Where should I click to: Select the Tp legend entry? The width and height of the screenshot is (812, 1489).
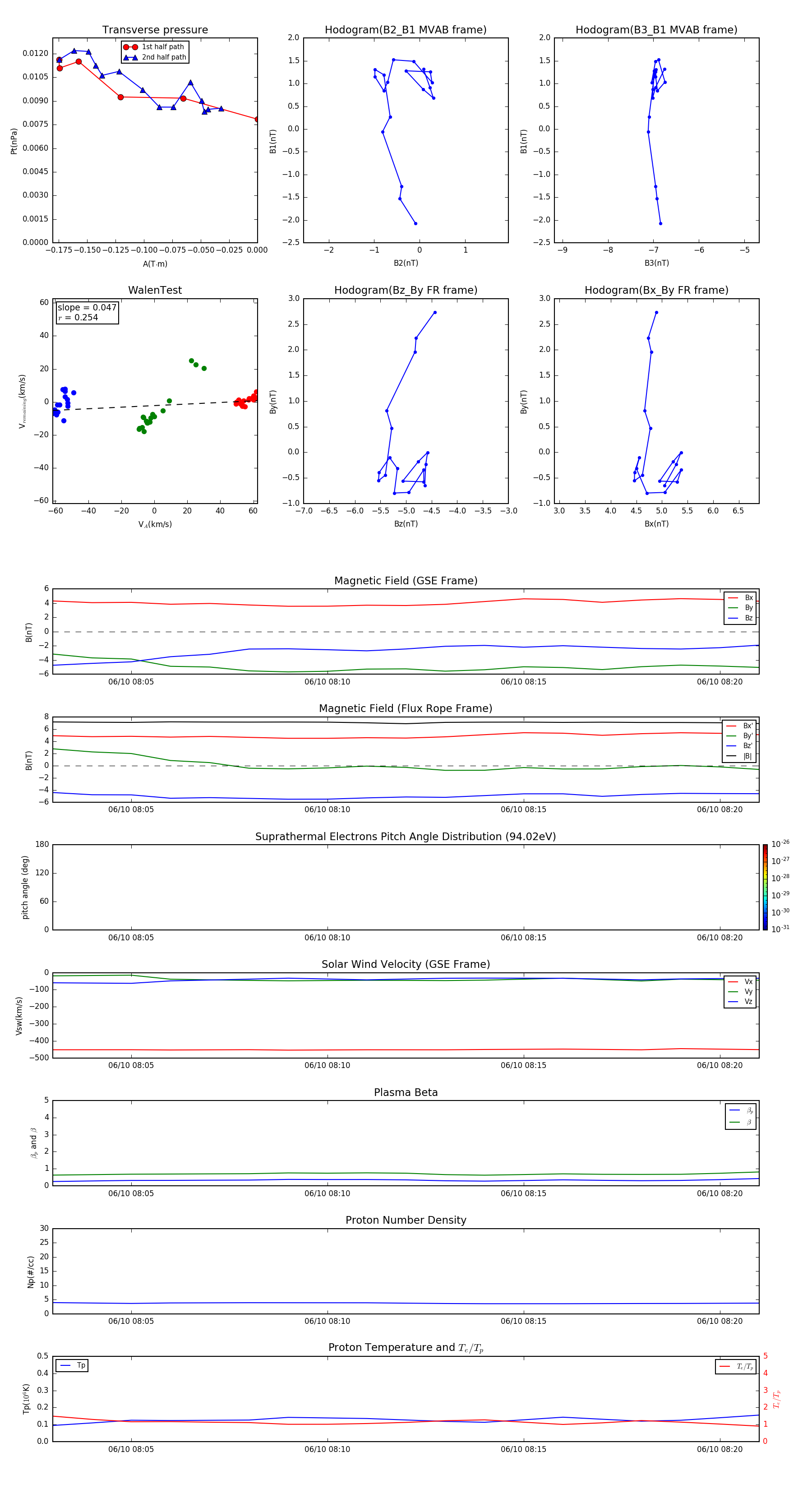click(x=72, y=1365)
